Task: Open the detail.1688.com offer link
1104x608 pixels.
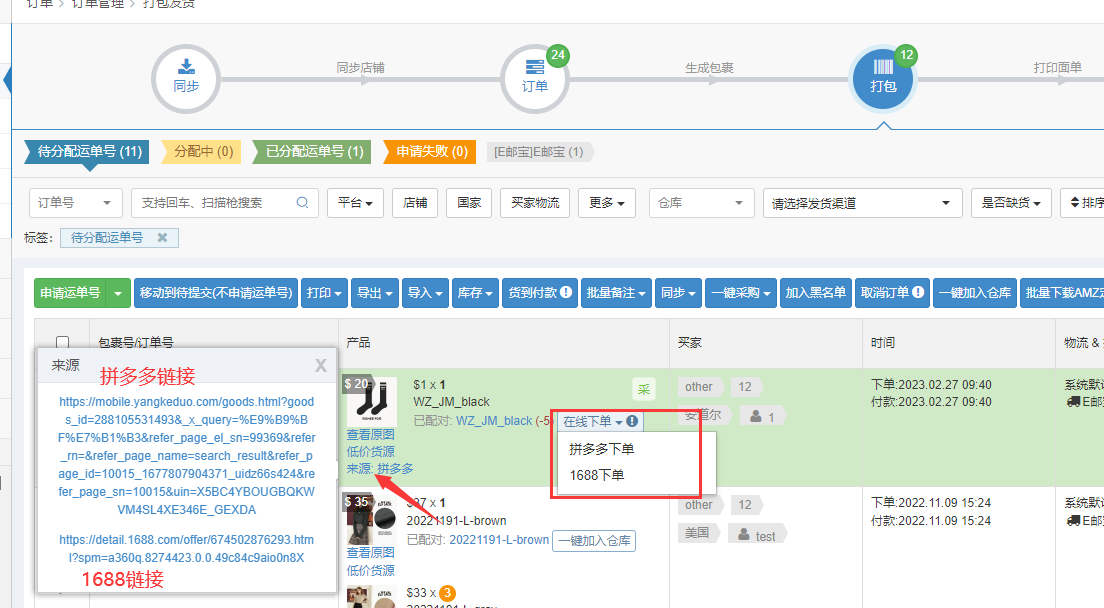Action: [x=186, y=548]
